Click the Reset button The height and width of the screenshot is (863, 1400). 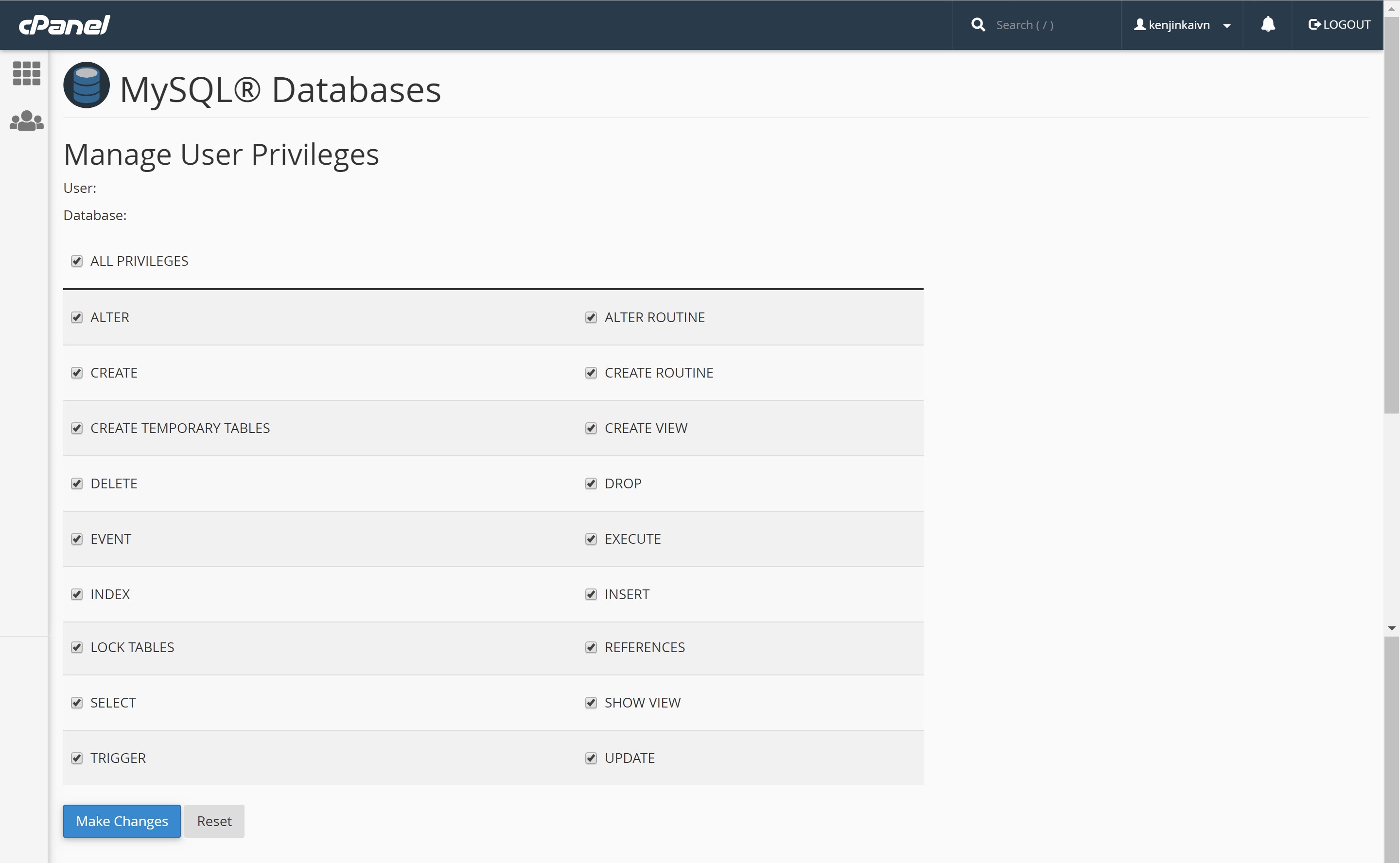click(x=214, y=821)
